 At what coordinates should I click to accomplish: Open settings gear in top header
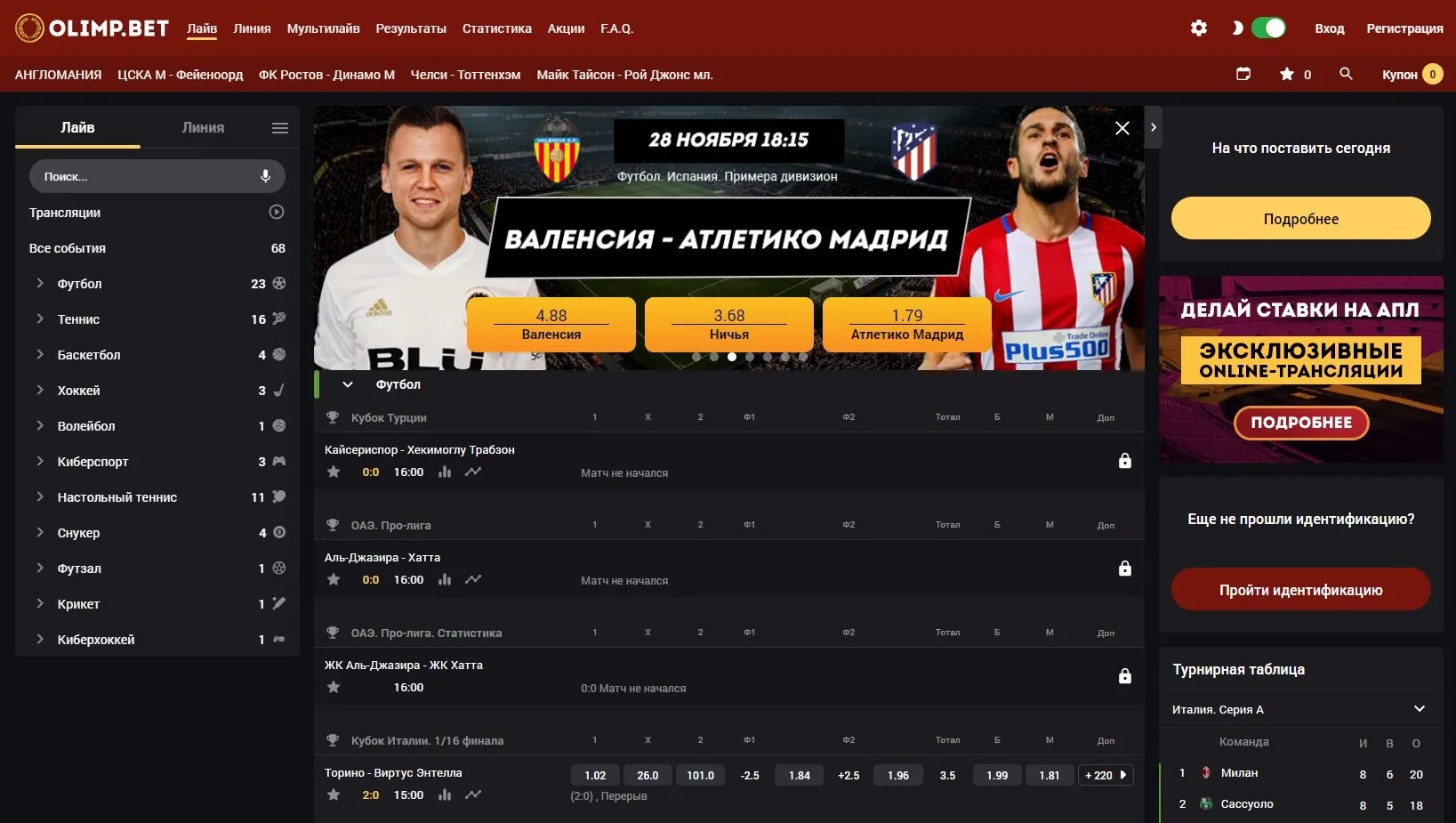1199,28
